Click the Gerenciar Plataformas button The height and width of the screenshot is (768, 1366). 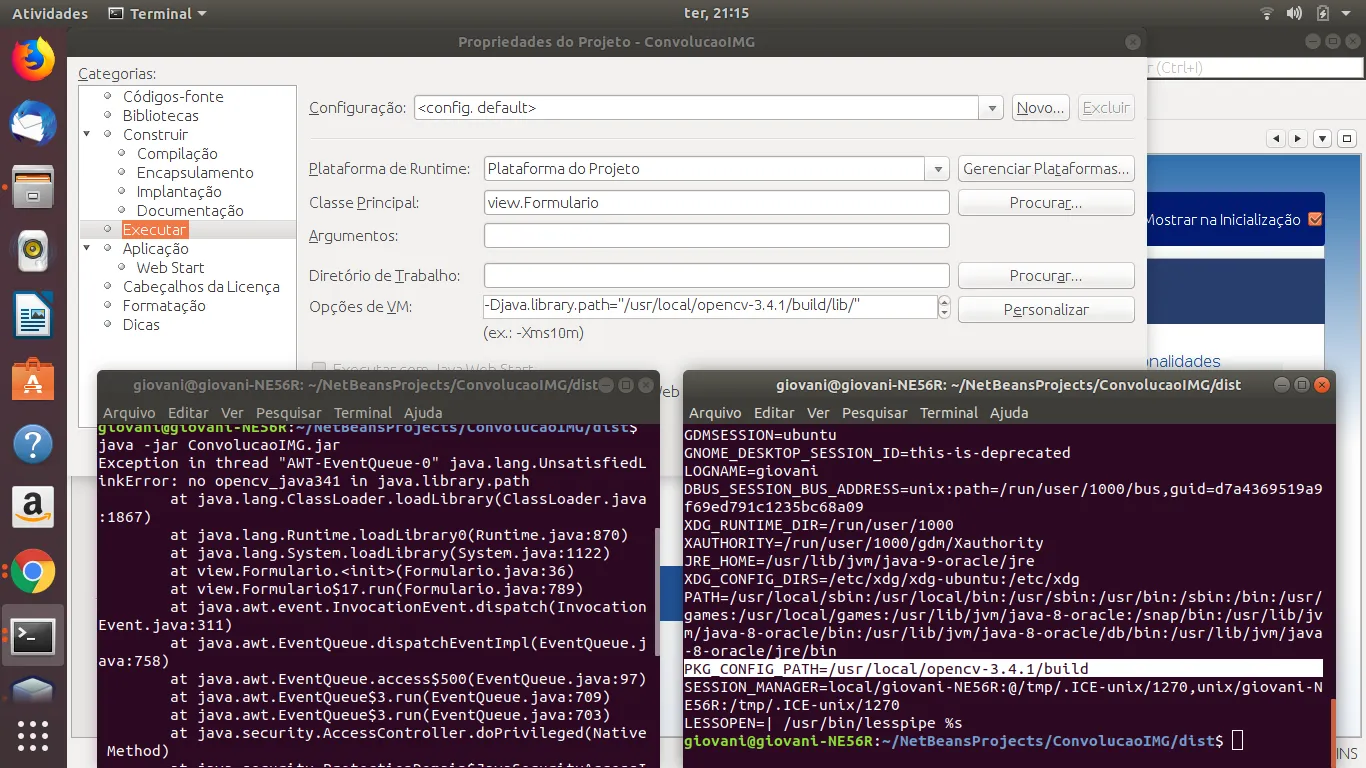1046,169
